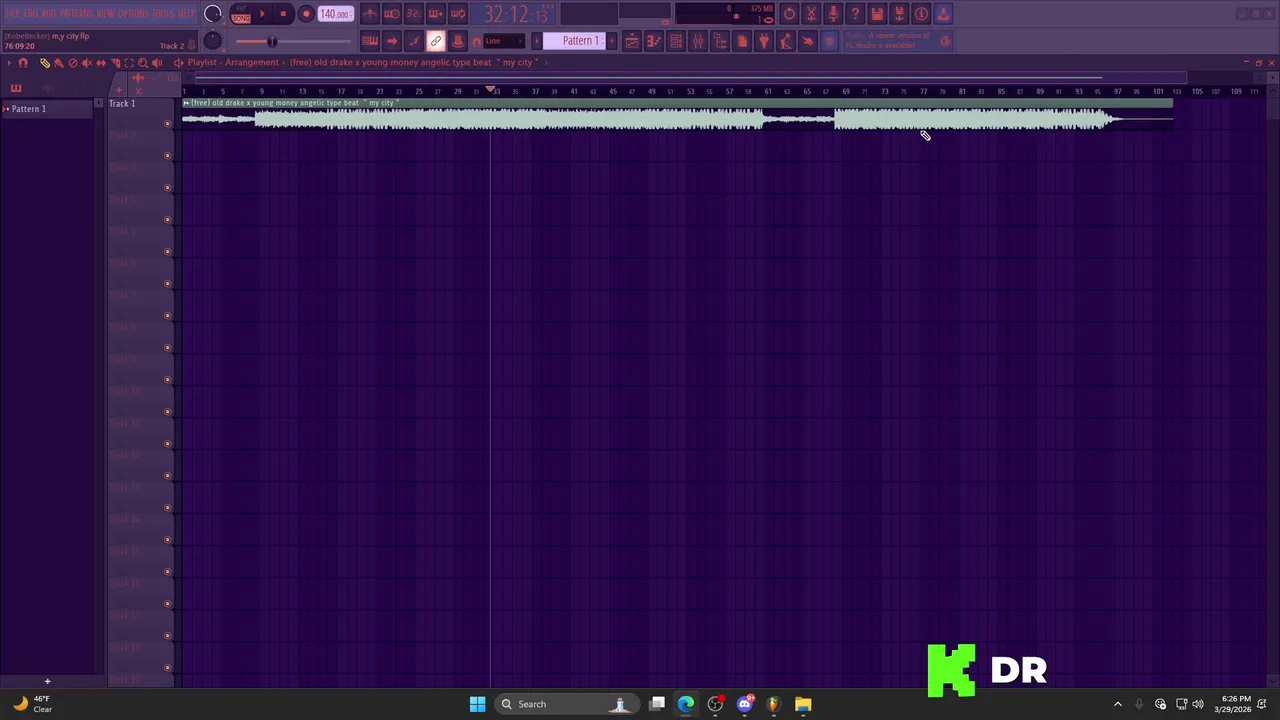Screen dimensions: 1280x720
Task: Toggle PAT/SONG playback mode
Action: tap(241, 14)
